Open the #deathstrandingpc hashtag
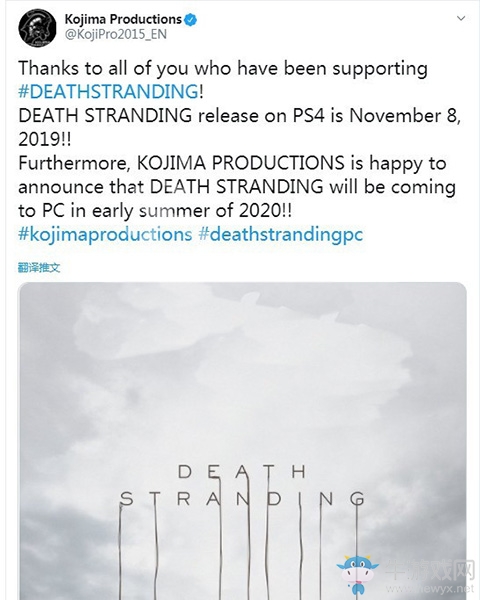The height and width of the screenshot is (600, 480). click(281, 235)
